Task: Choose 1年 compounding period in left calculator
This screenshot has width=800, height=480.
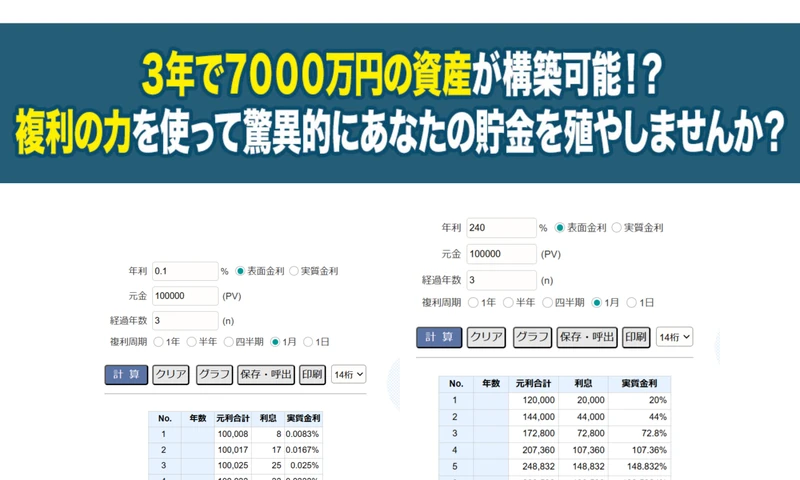Action: point(159,342)
